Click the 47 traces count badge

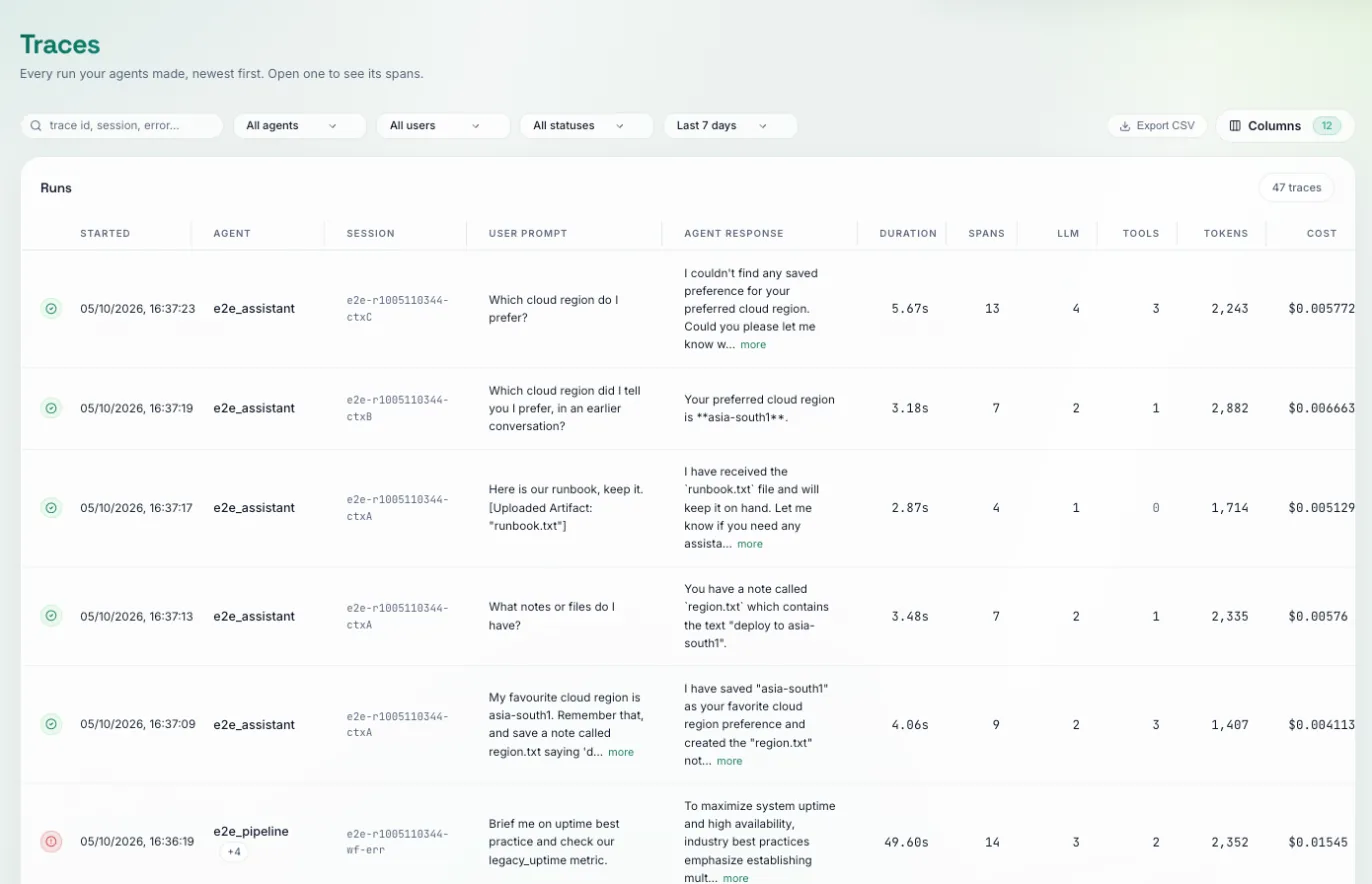pos(1296,188)
